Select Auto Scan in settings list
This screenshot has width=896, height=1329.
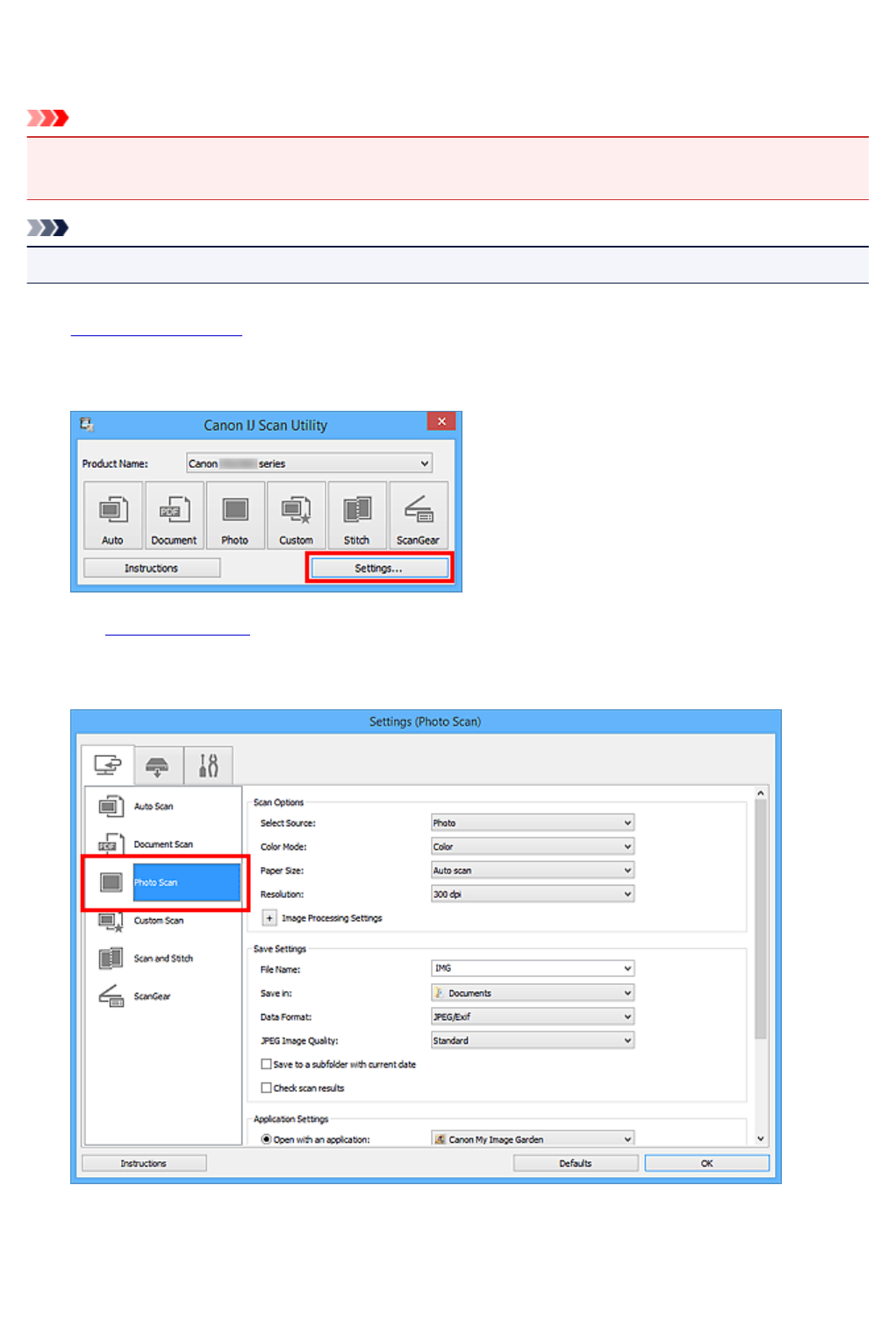coord(162,806)
